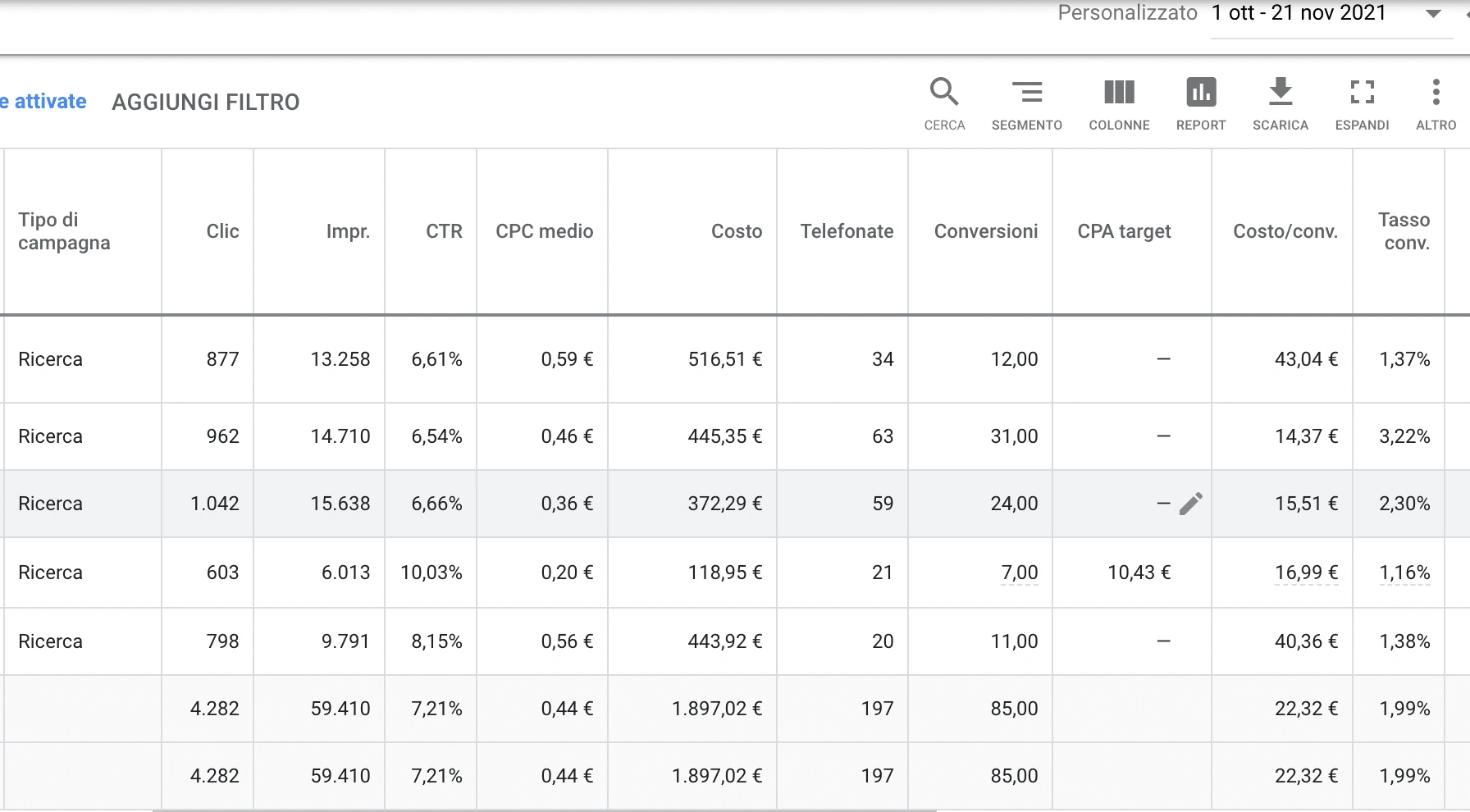The image size is (1470, 812).
Task: Open the Cerca search tool
Action: [944, 103]
